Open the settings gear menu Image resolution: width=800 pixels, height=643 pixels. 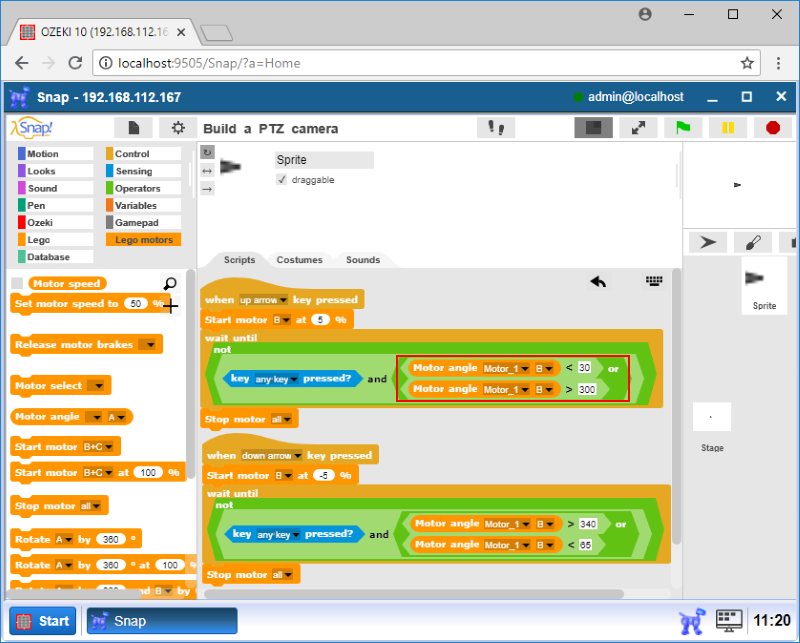point(178,128)
